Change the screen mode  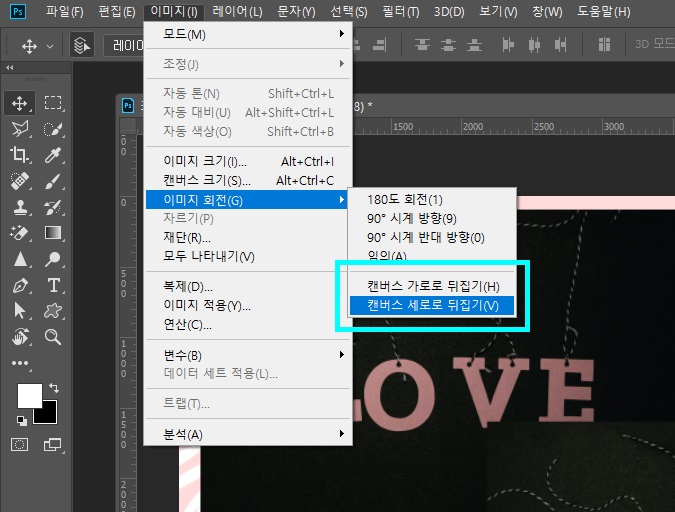(53, 444)
